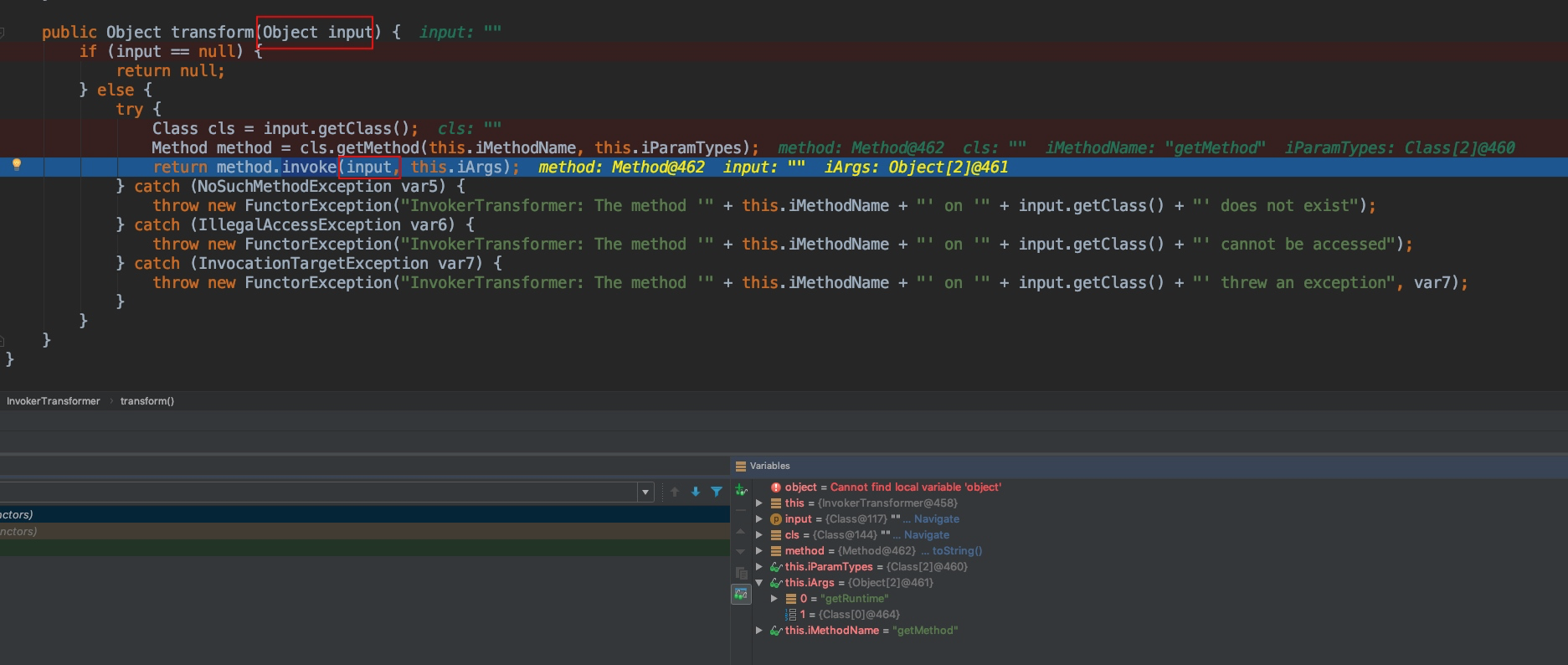Viewport: 1568px width, 665px height.
Task: Click 'catch (IllegalAccessException var6)' line
Action: pyautogui.click(x=296, y=225)
